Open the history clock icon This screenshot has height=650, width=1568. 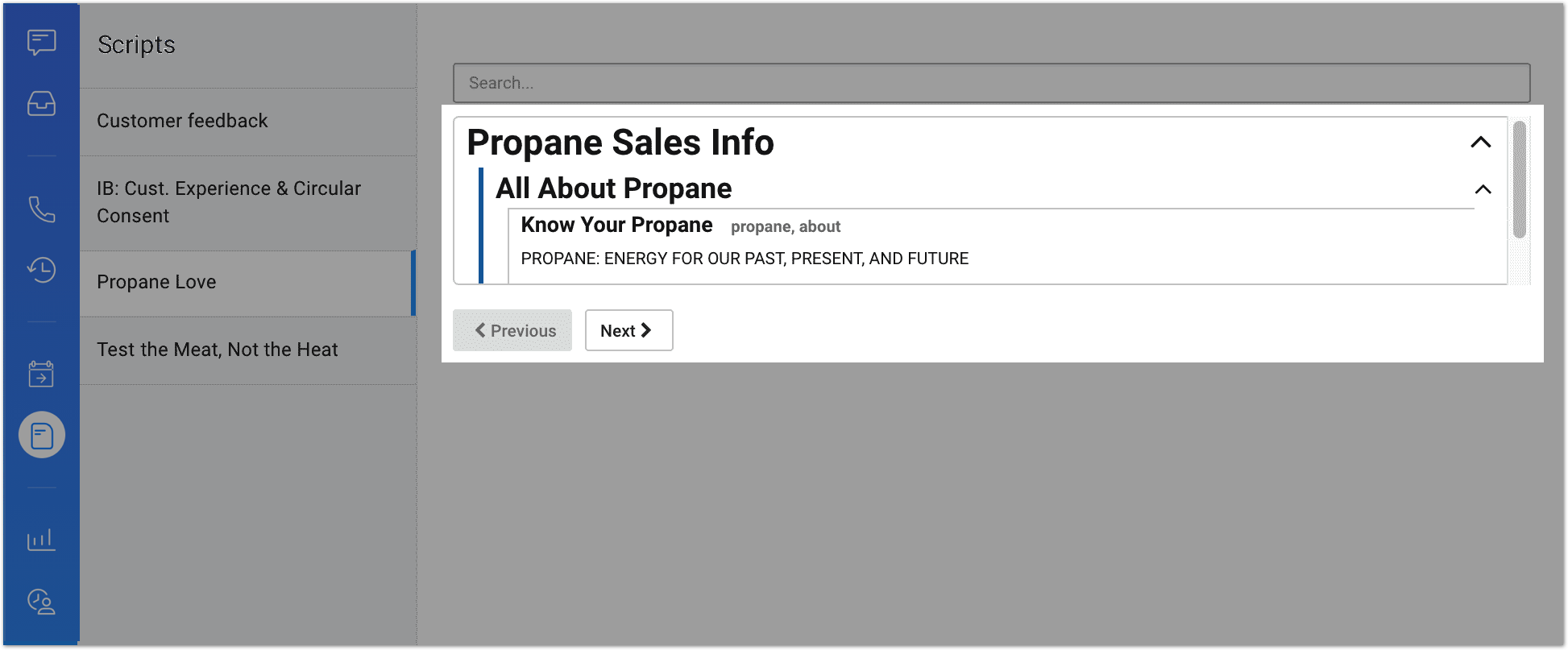tap(41, 270)
